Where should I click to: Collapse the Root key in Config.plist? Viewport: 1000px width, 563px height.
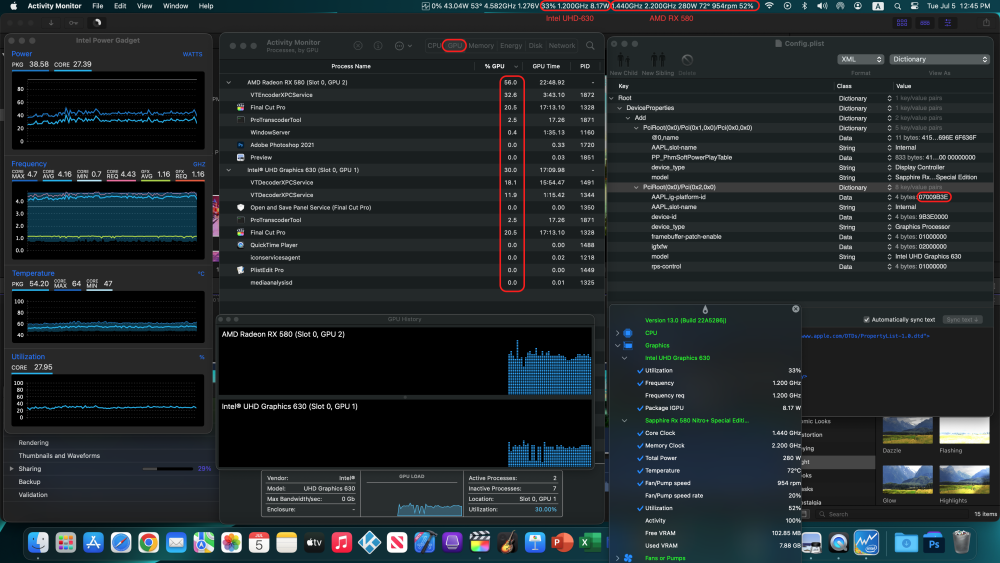click(x=612, y=98)
